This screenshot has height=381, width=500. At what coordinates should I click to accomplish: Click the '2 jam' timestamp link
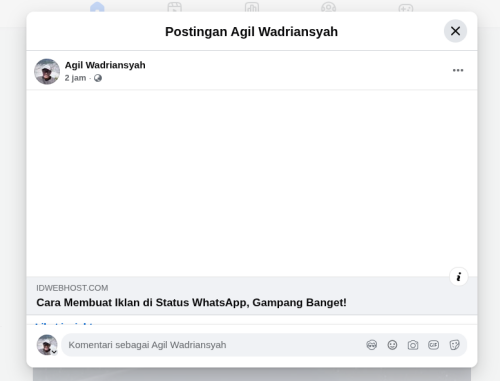coord(75,78)
